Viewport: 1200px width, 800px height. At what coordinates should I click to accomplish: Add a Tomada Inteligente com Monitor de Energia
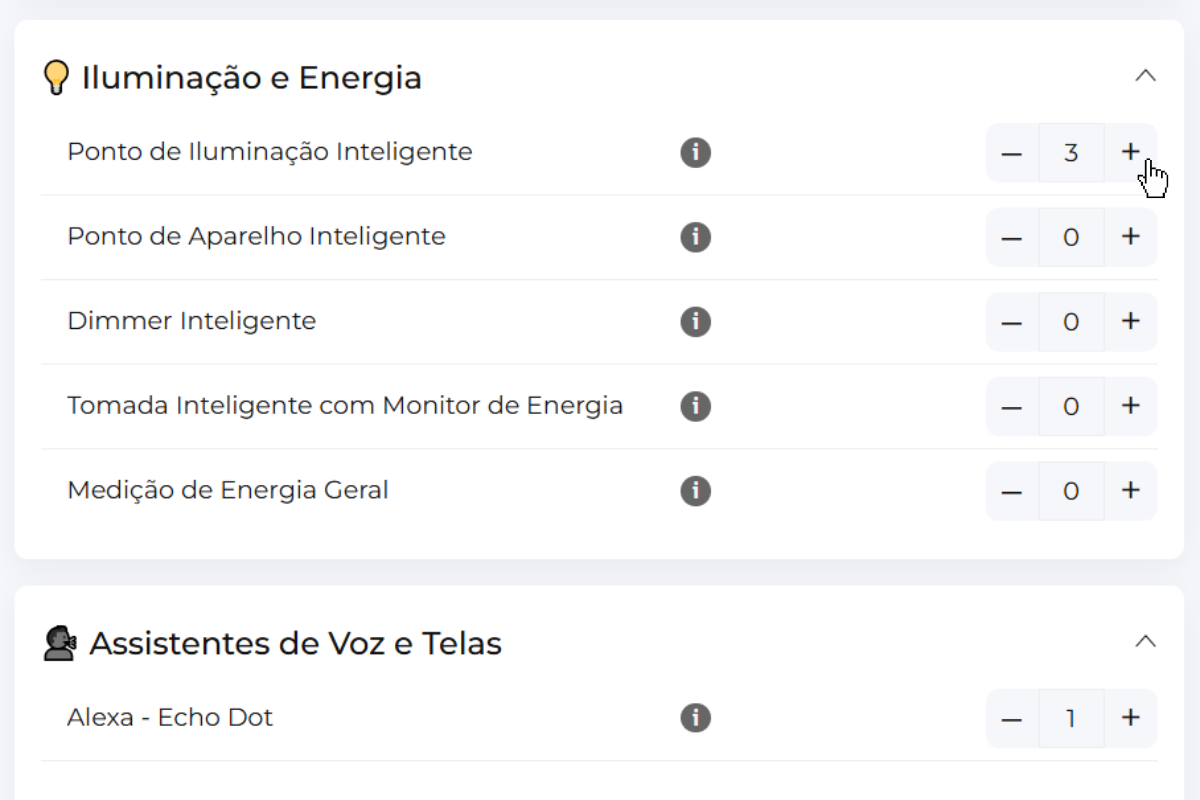[1130, 406]
